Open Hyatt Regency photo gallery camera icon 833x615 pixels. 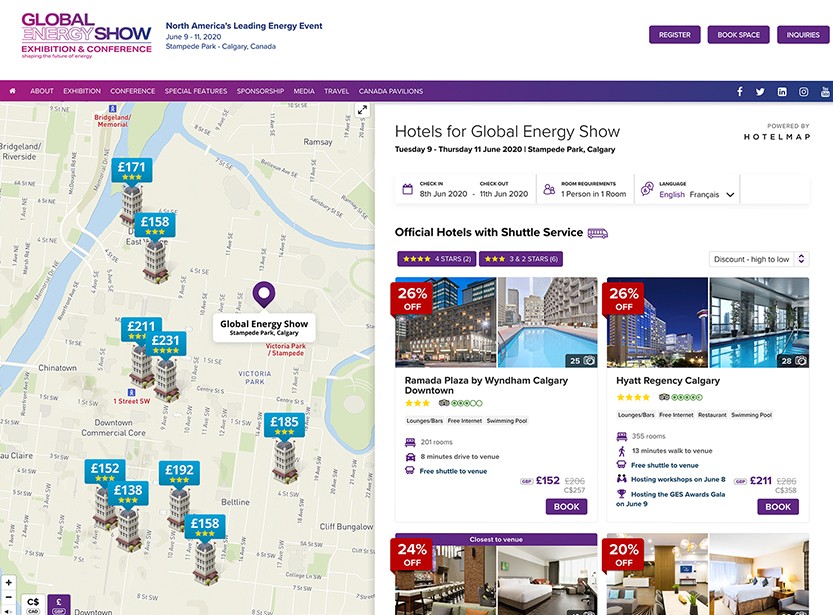click(801, 361)
